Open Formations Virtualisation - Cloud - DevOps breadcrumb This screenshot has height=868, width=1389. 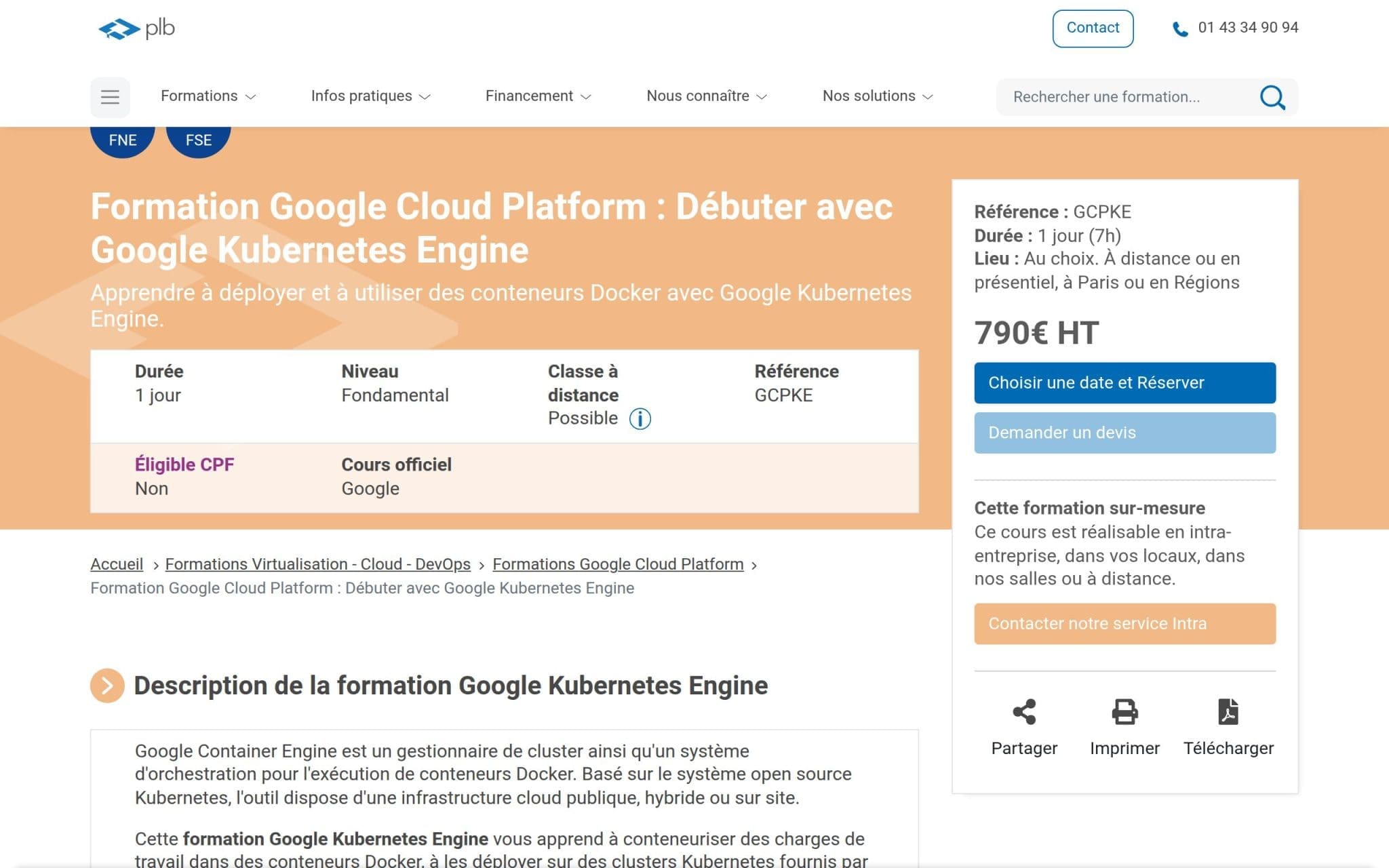point(317,564)
